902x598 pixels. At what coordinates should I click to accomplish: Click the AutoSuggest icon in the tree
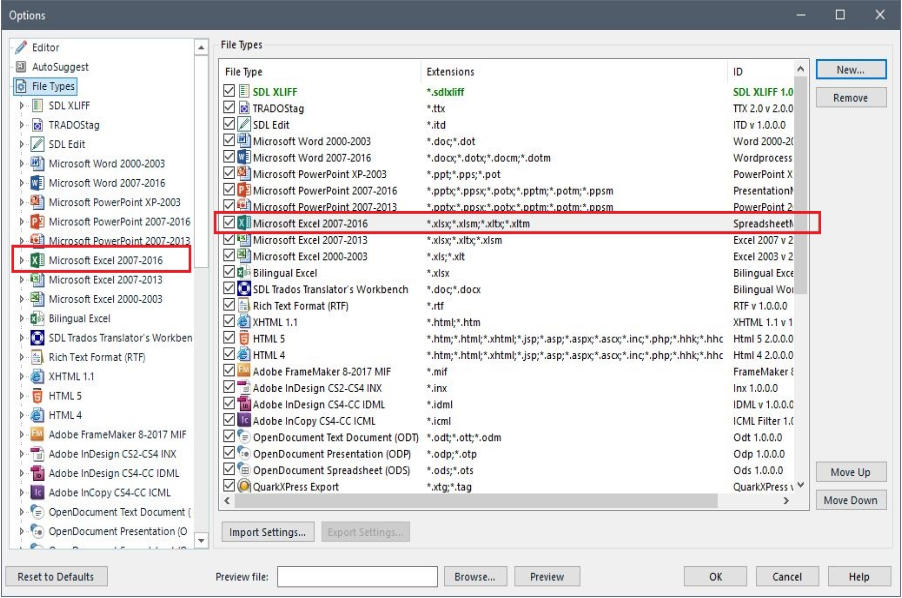pos(21,67)
